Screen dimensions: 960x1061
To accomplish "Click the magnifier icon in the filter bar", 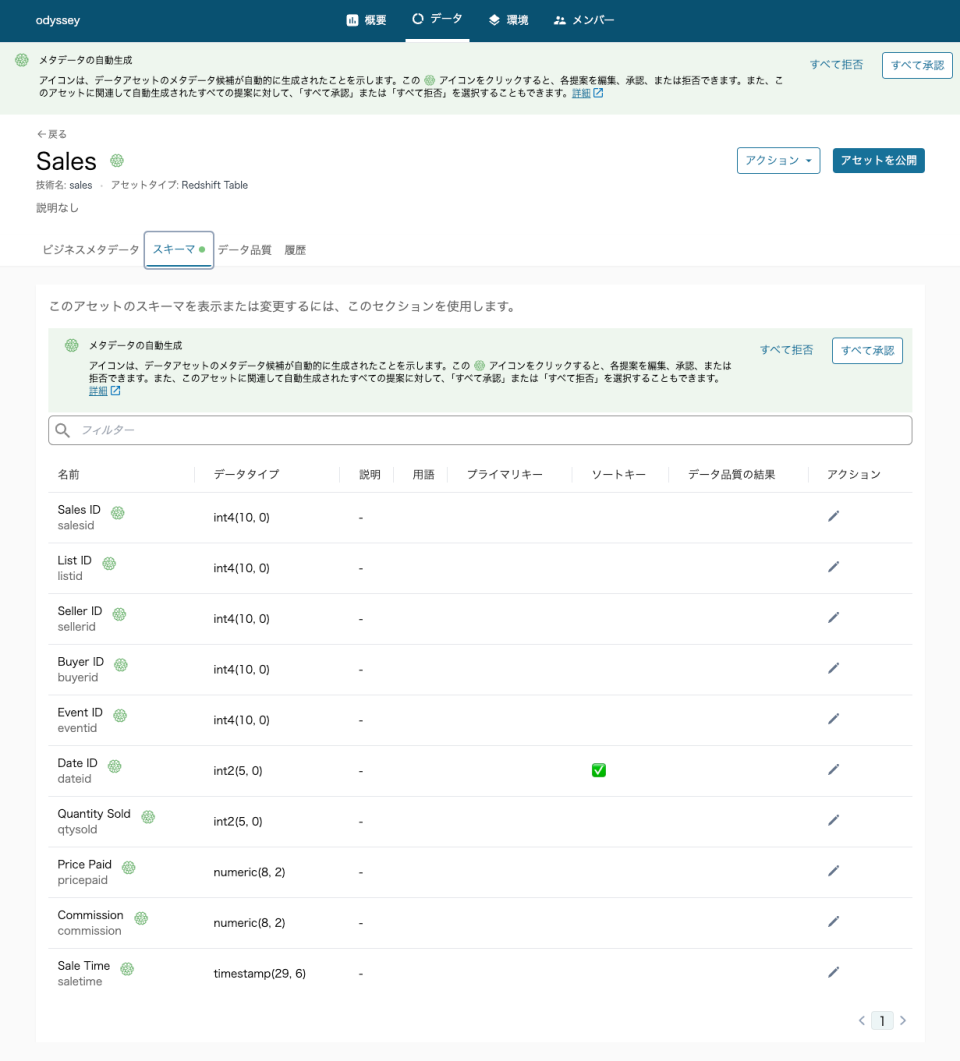I will pyautogui.click(x=63, y=430).
